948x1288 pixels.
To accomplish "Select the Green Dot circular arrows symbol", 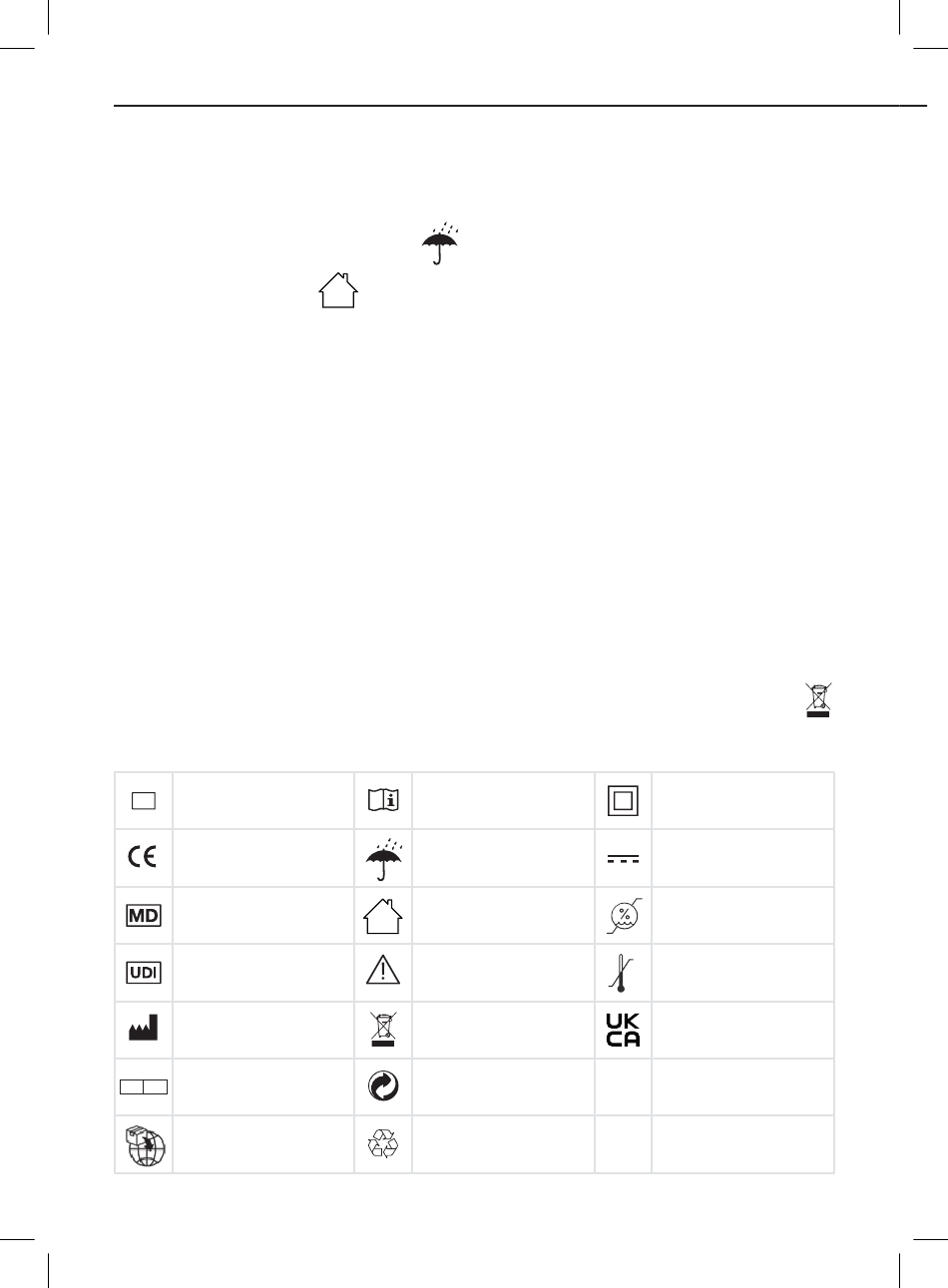I will (x=383, y=1088).
